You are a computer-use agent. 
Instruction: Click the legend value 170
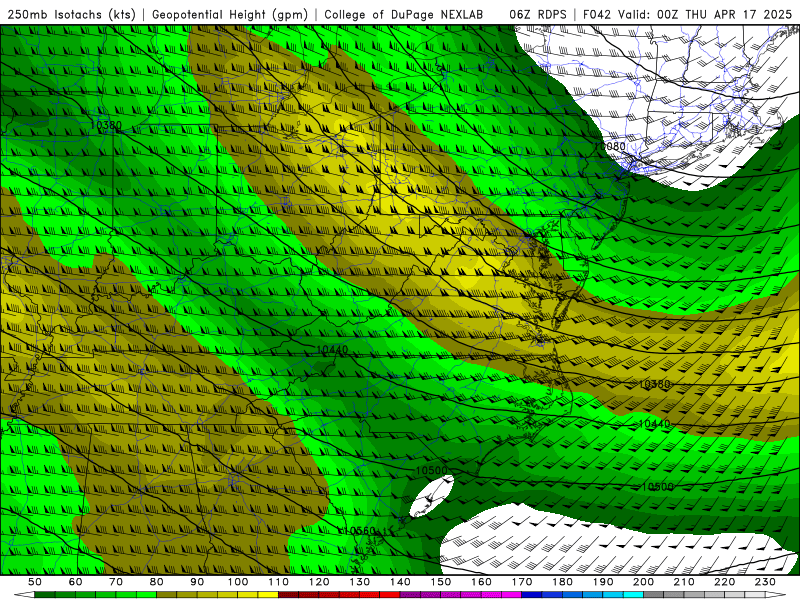coord(522,582)
